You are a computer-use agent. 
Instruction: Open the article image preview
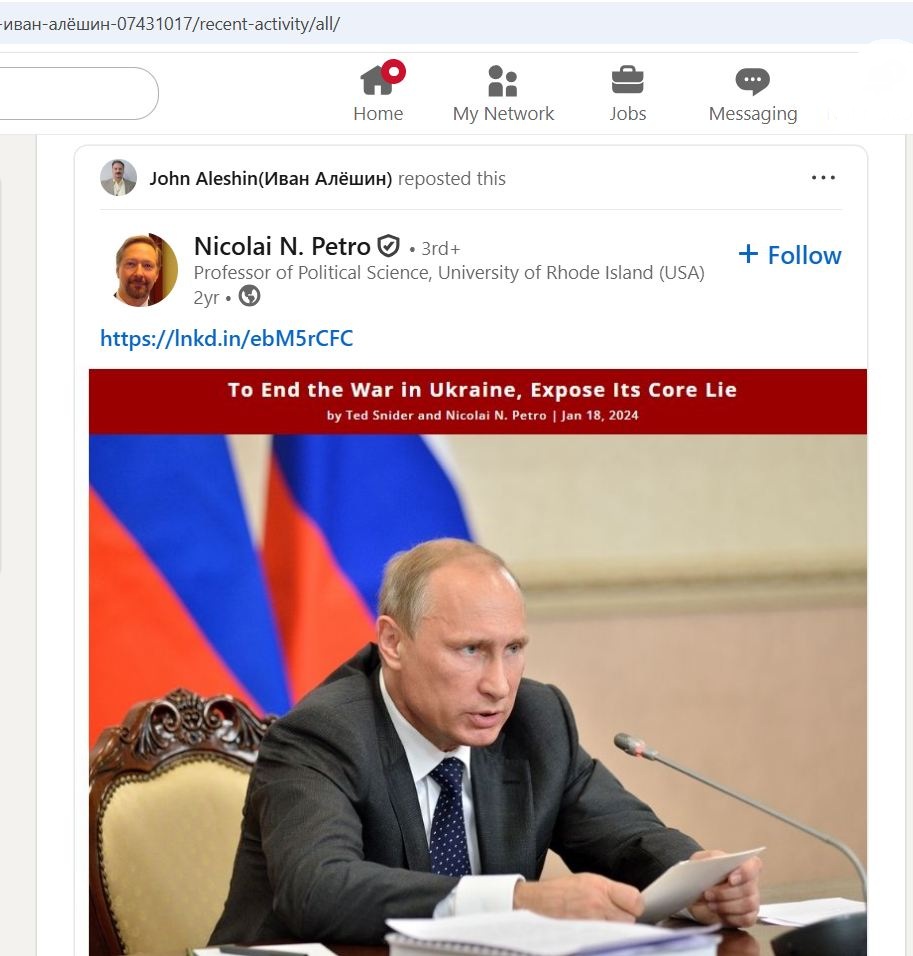click(x=478, y=695)
